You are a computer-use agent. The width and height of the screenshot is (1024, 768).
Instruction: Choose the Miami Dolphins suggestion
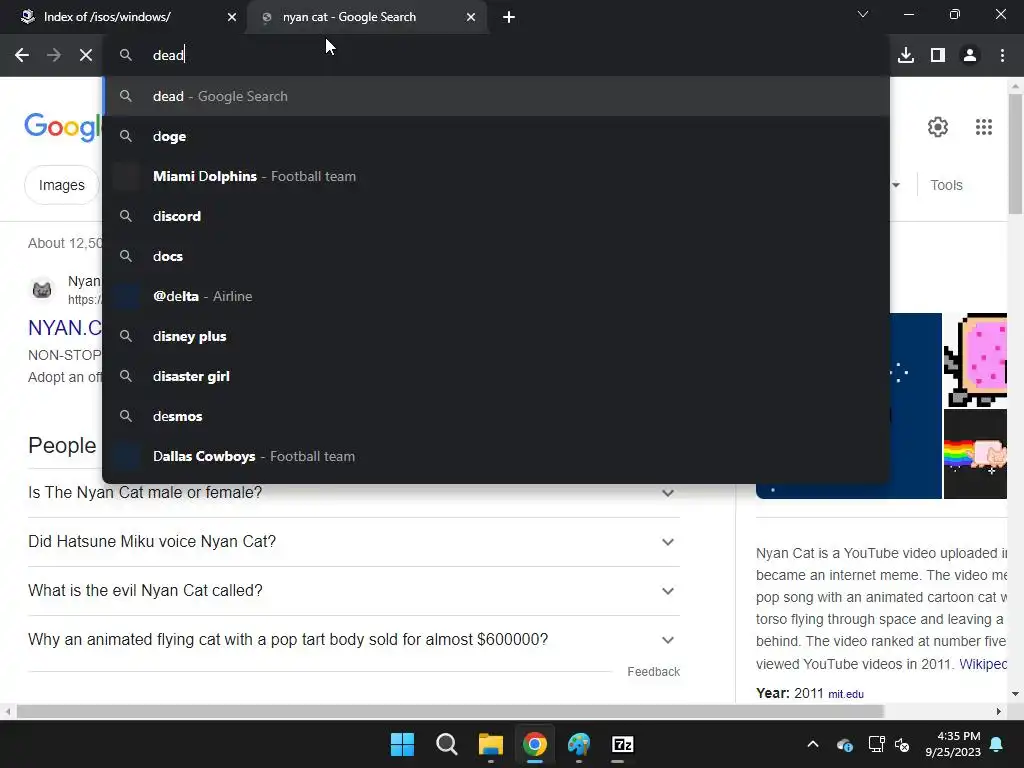tap(496, 176)
